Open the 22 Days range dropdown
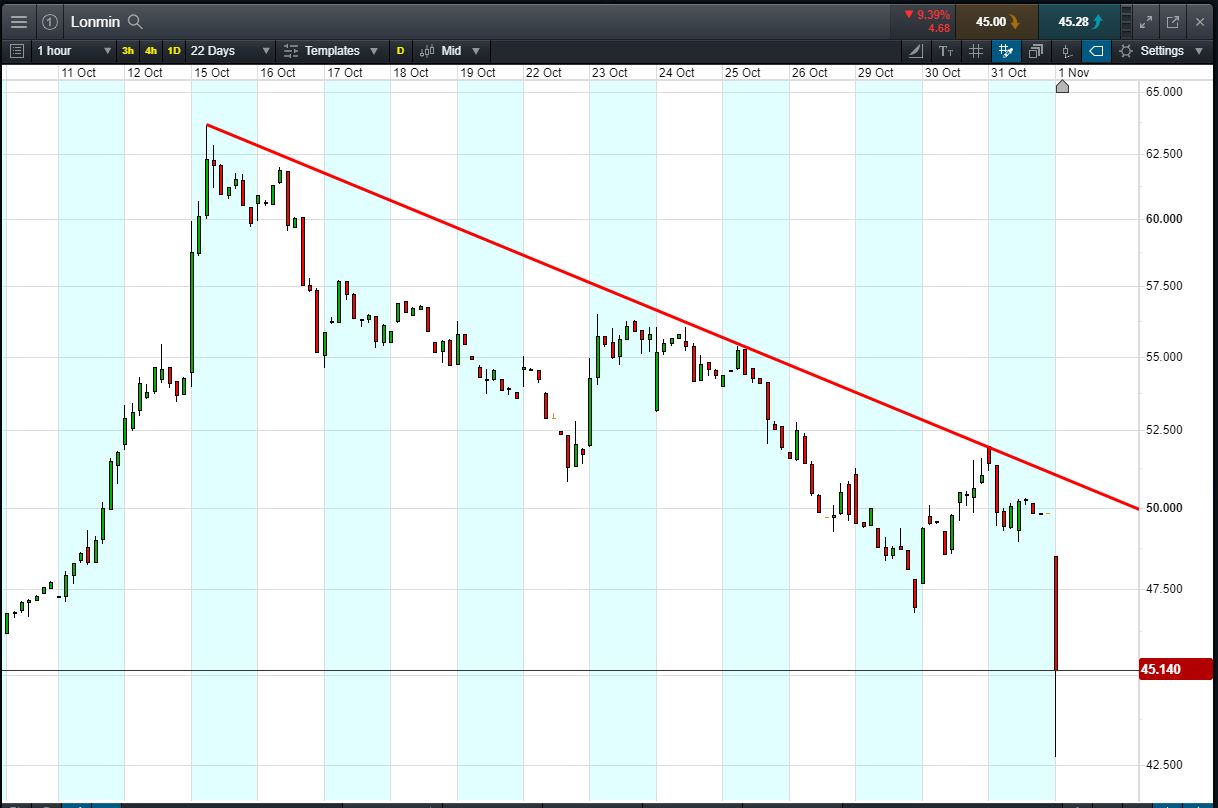 pyautogui.click(x=230, y=51)
